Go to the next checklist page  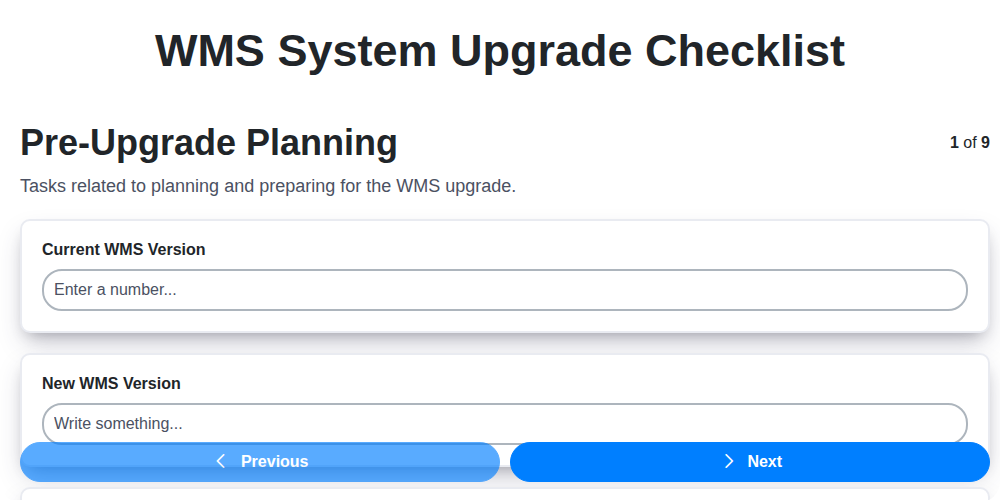pyautogui.click(x=750, y=462)
